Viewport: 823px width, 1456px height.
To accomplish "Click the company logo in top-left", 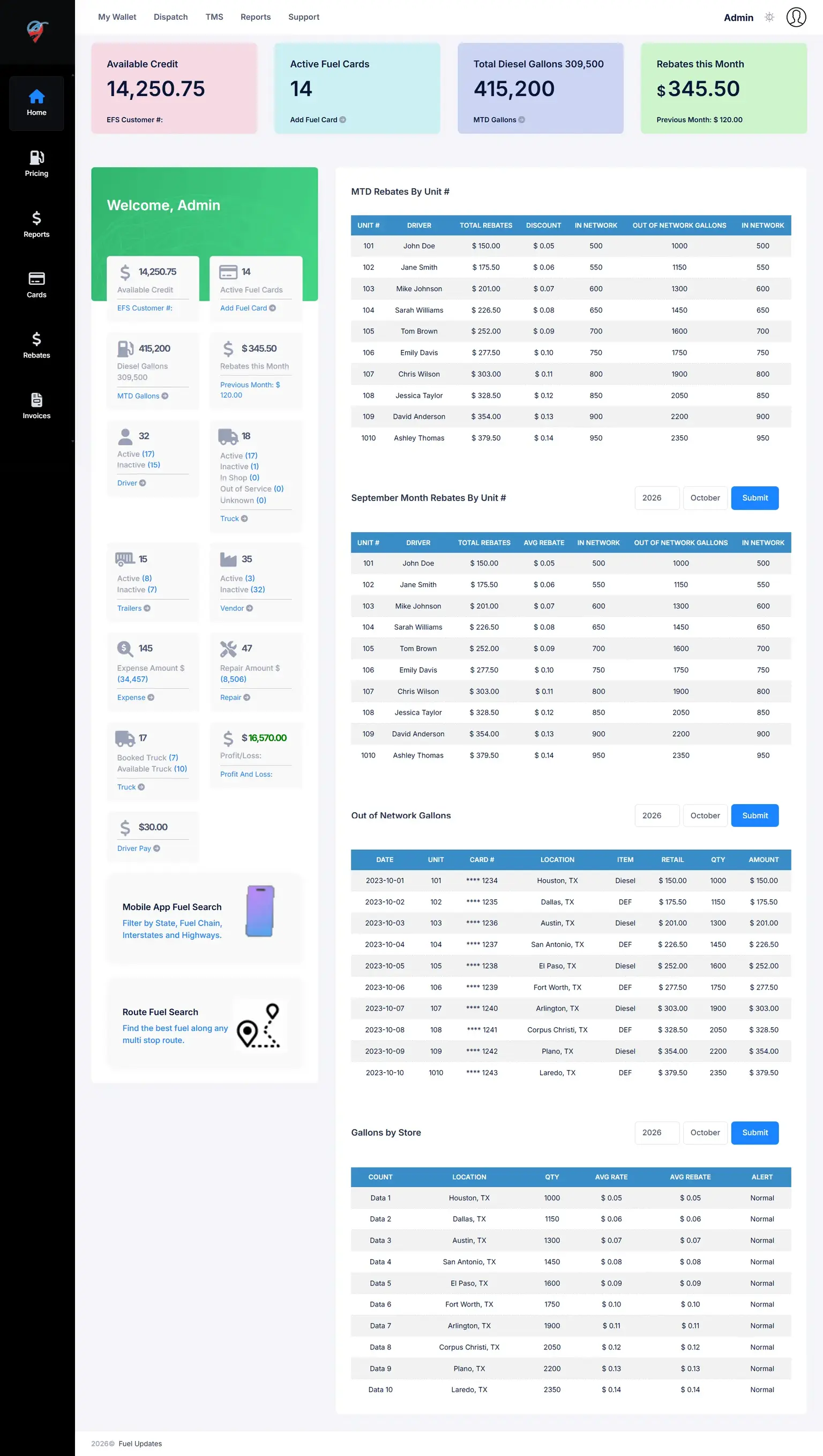I will coord(38,32).
